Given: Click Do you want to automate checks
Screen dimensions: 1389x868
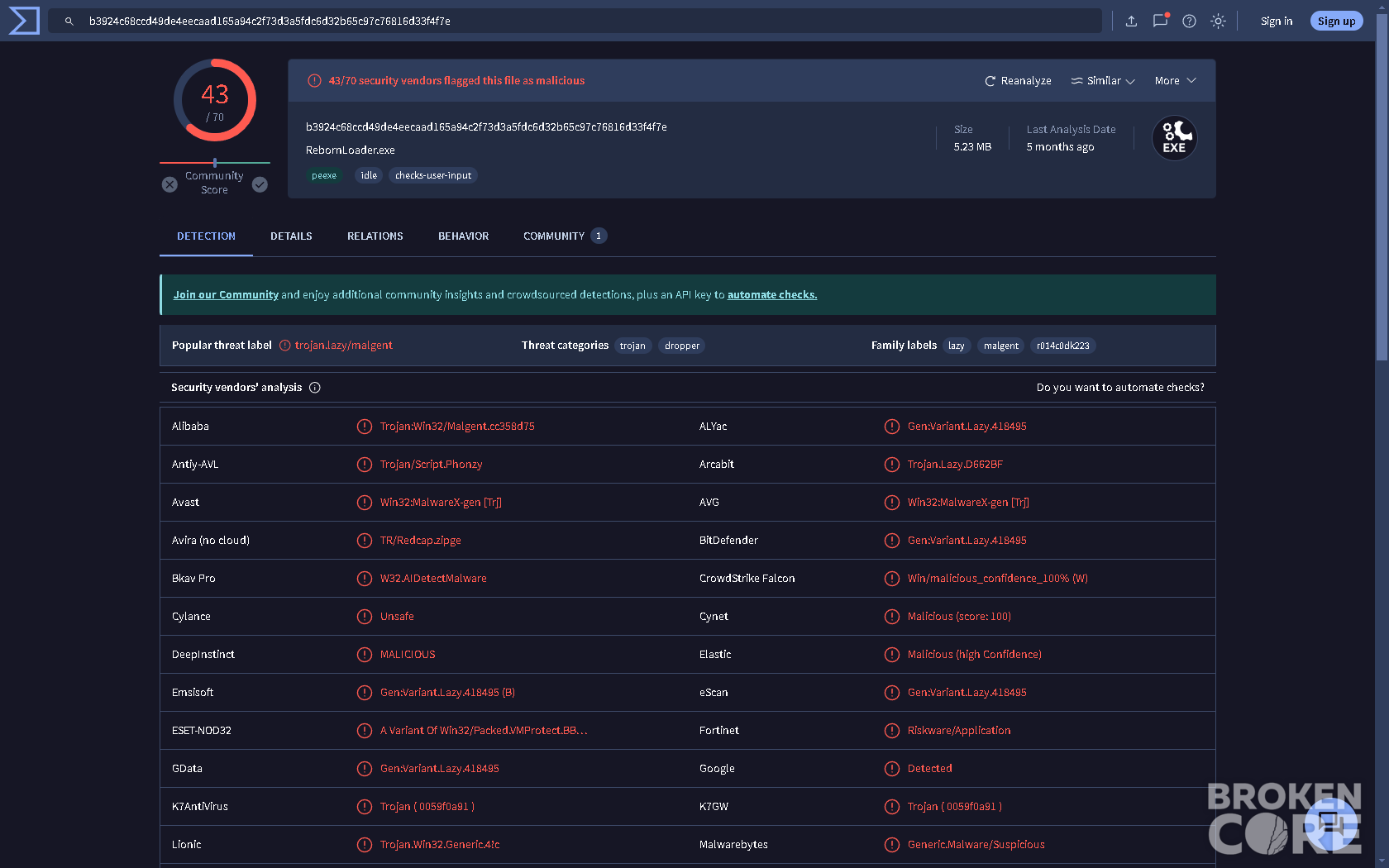Looking at the screenshot, I should coord(1120,388).
